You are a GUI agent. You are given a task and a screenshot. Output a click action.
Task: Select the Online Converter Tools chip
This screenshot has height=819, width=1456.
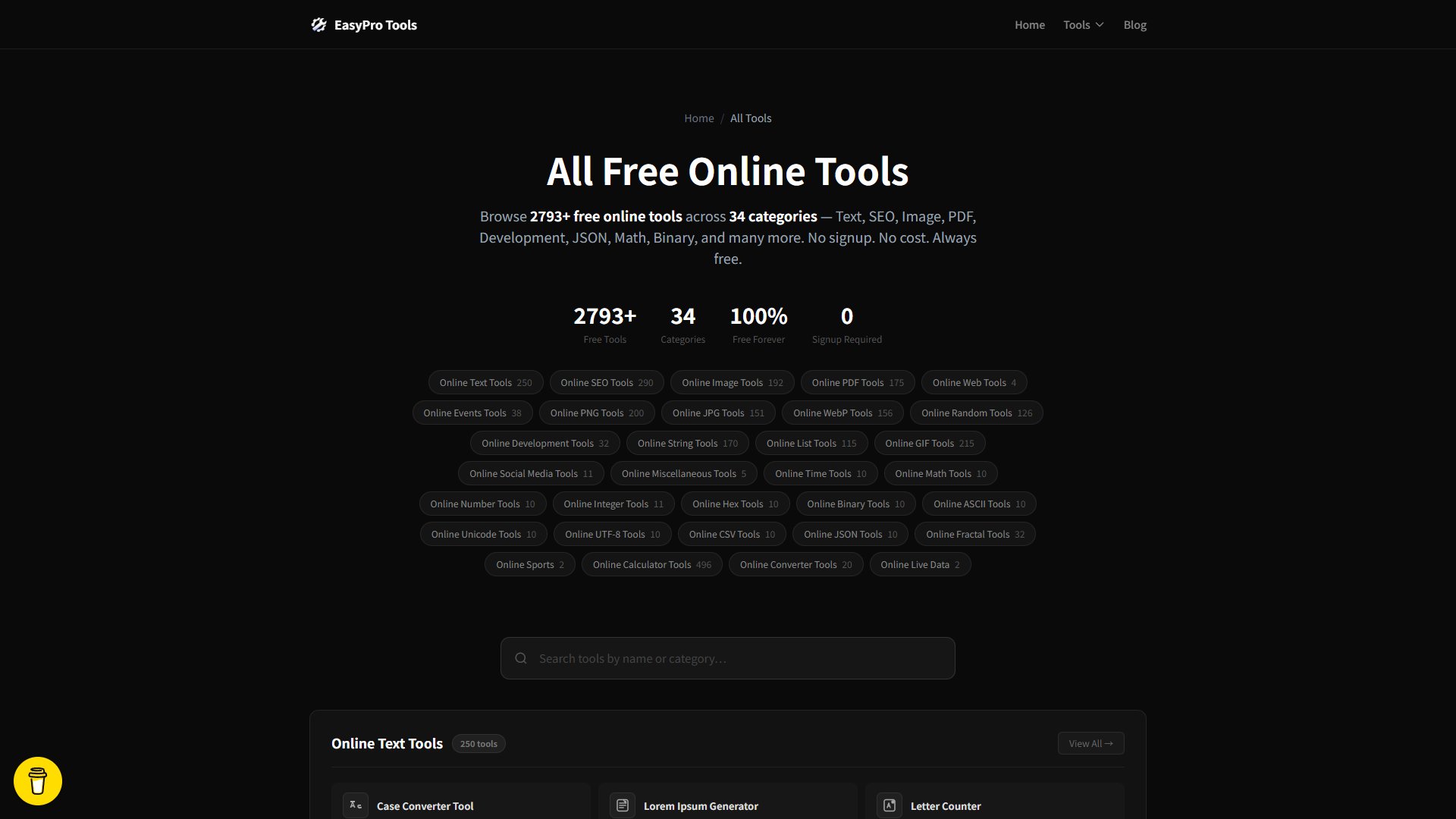point(796,564)
